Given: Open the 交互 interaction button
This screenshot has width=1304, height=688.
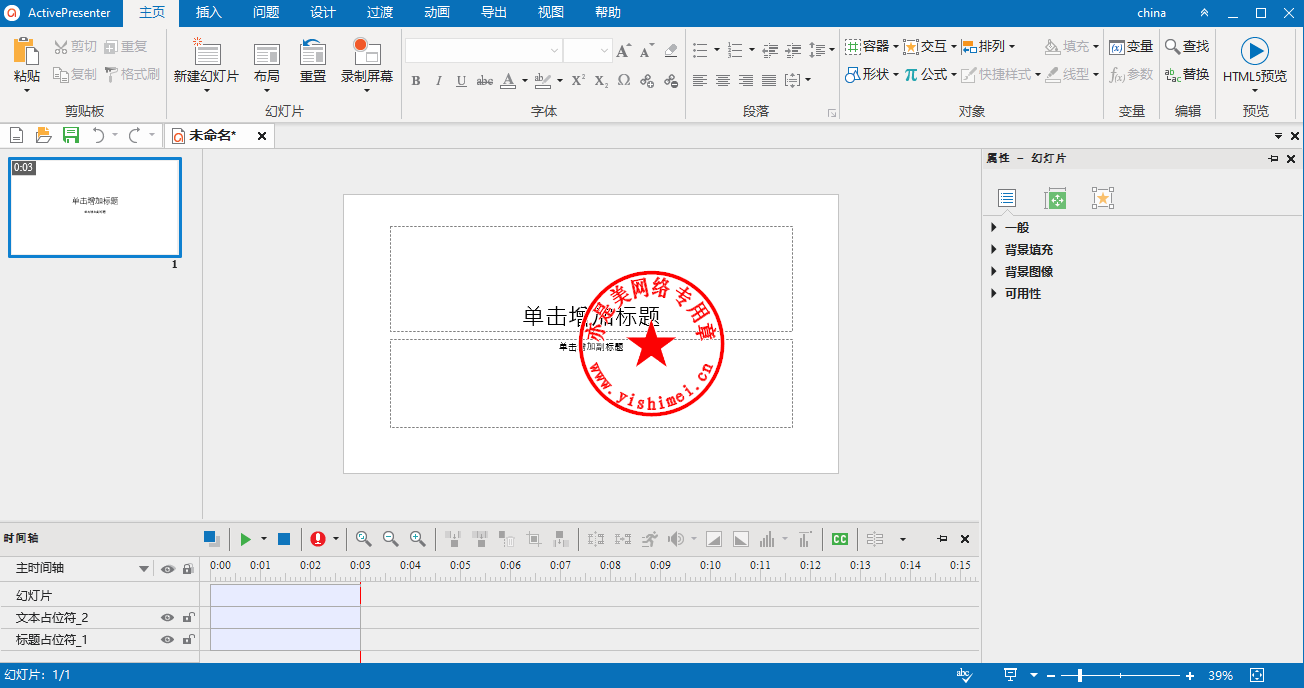Looking at the screenshot, I should [929, 46].
